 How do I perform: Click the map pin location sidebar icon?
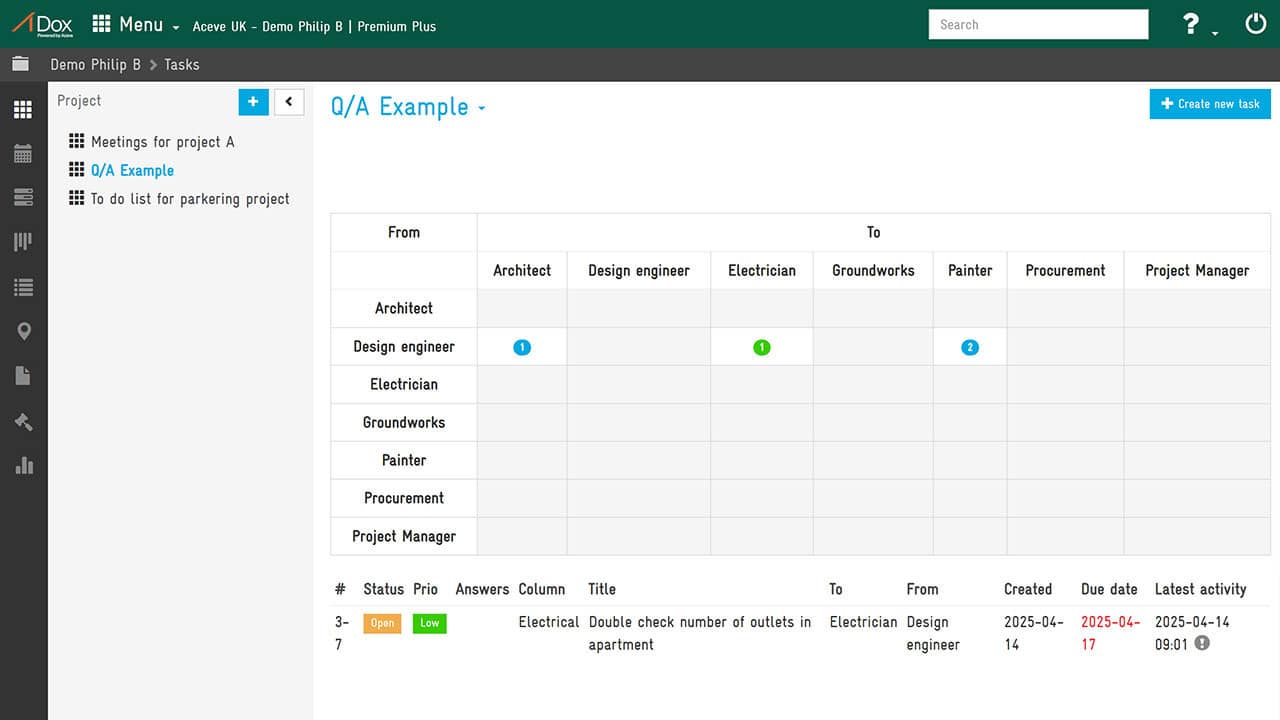click(23, 332)
